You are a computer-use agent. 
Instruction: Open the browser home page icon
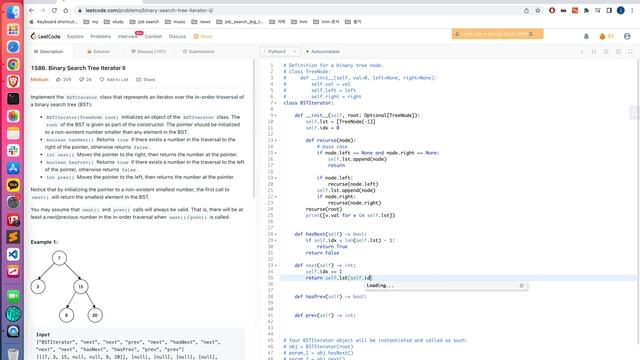[65, 10]
